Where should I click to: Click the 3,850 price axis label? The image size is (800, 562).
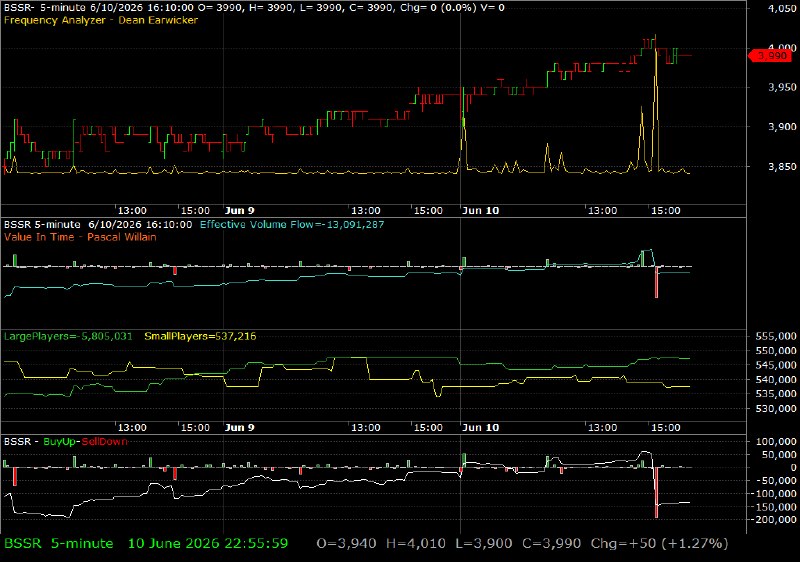[x=782, y=167]
